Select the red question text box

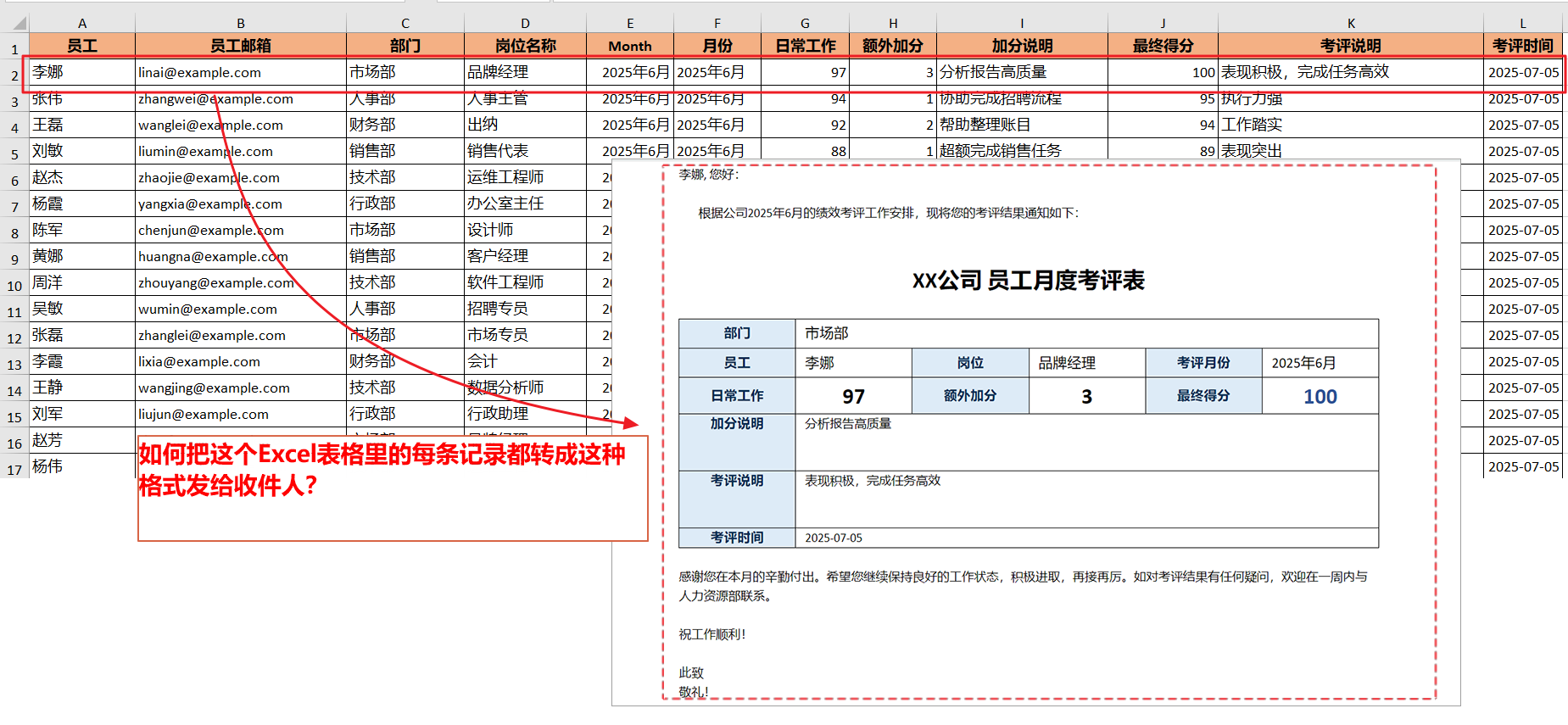393,488
